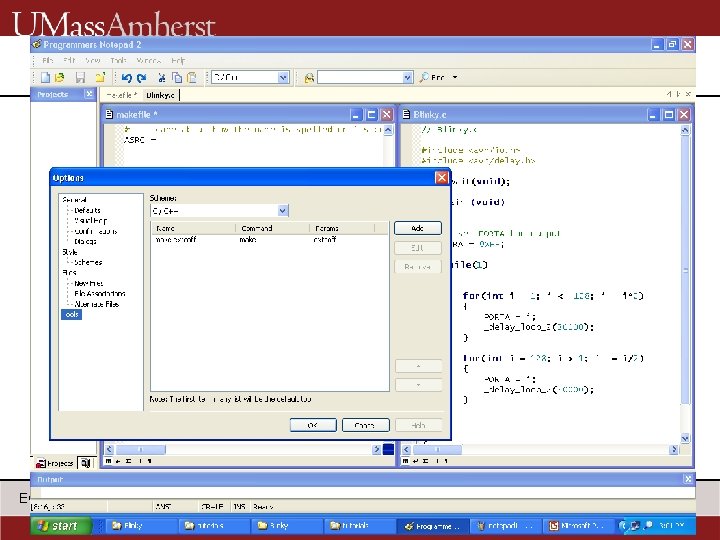Viewport: 720px width, 540px height.
Task: Click the Help button in Options dialog
Action: point(418,425)
